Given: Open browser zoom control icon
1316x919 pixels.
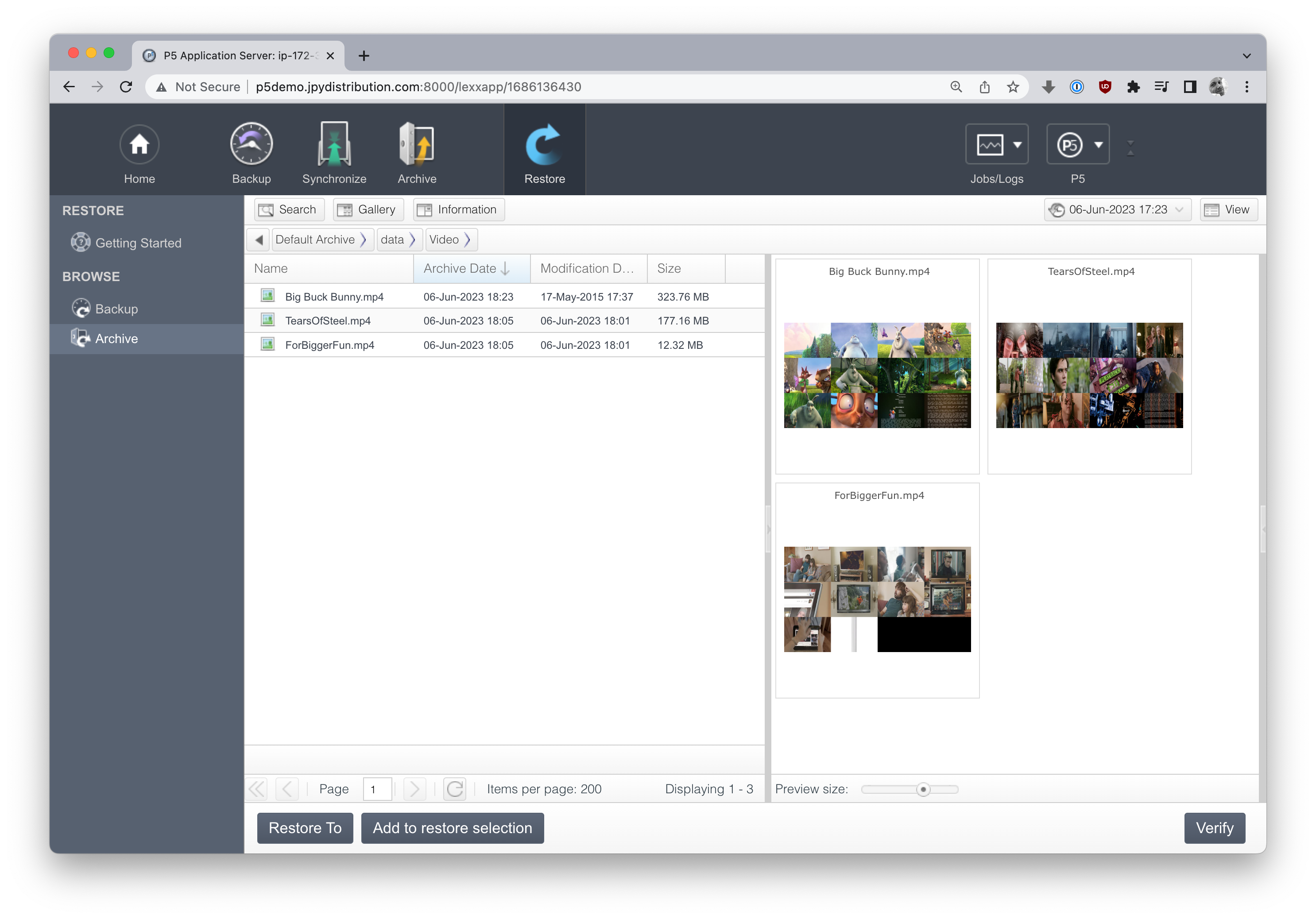Looking at the screenshot, I should 956,86.
